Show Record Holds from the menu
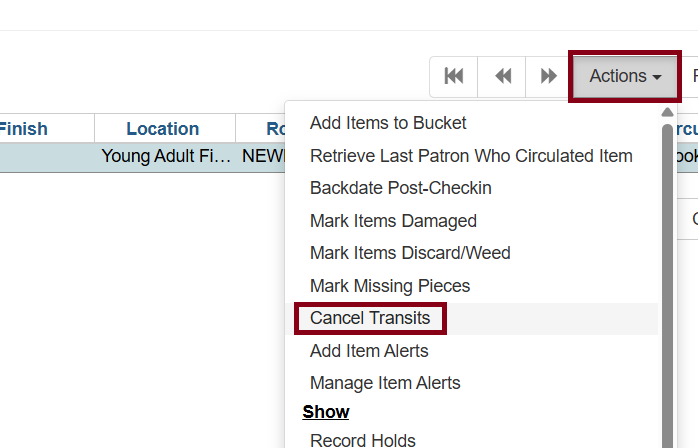The width and height of the screenshot is (698, 448). coord(362,439)
